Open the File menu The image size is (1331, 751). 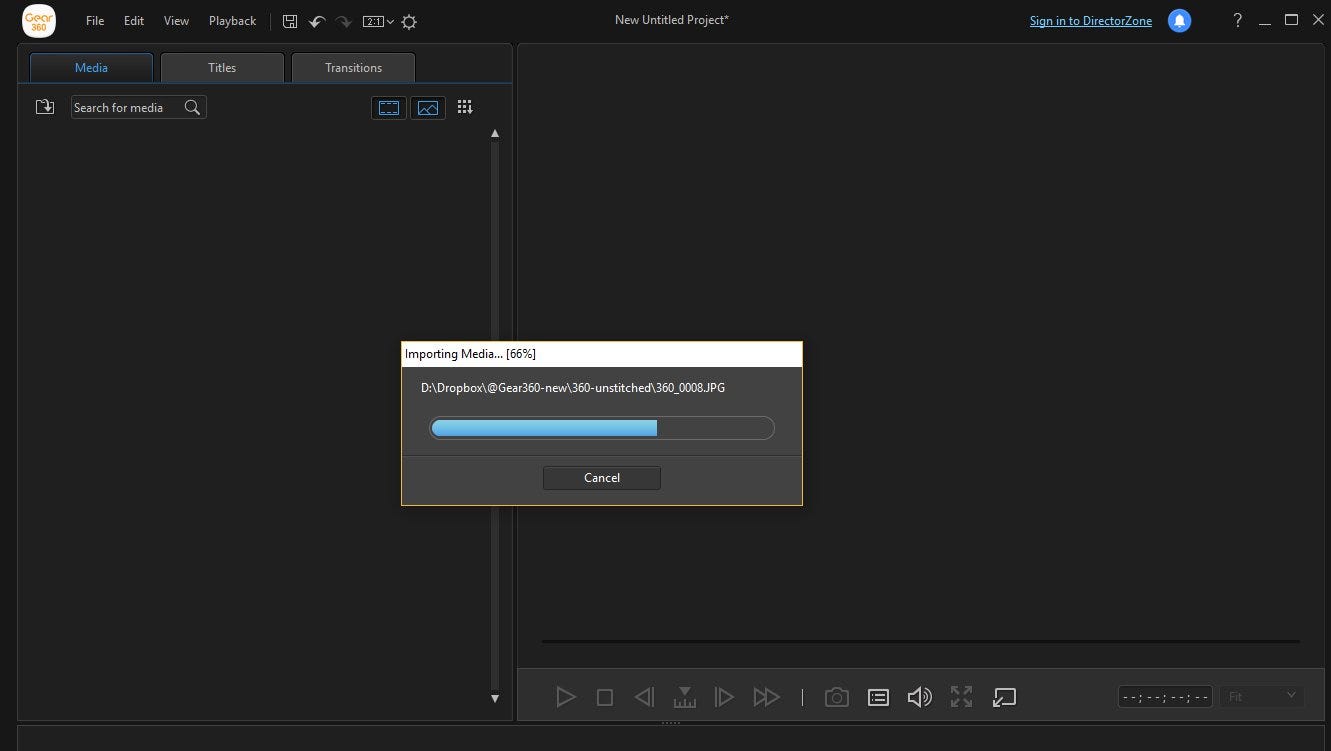[x=95, y=21]
